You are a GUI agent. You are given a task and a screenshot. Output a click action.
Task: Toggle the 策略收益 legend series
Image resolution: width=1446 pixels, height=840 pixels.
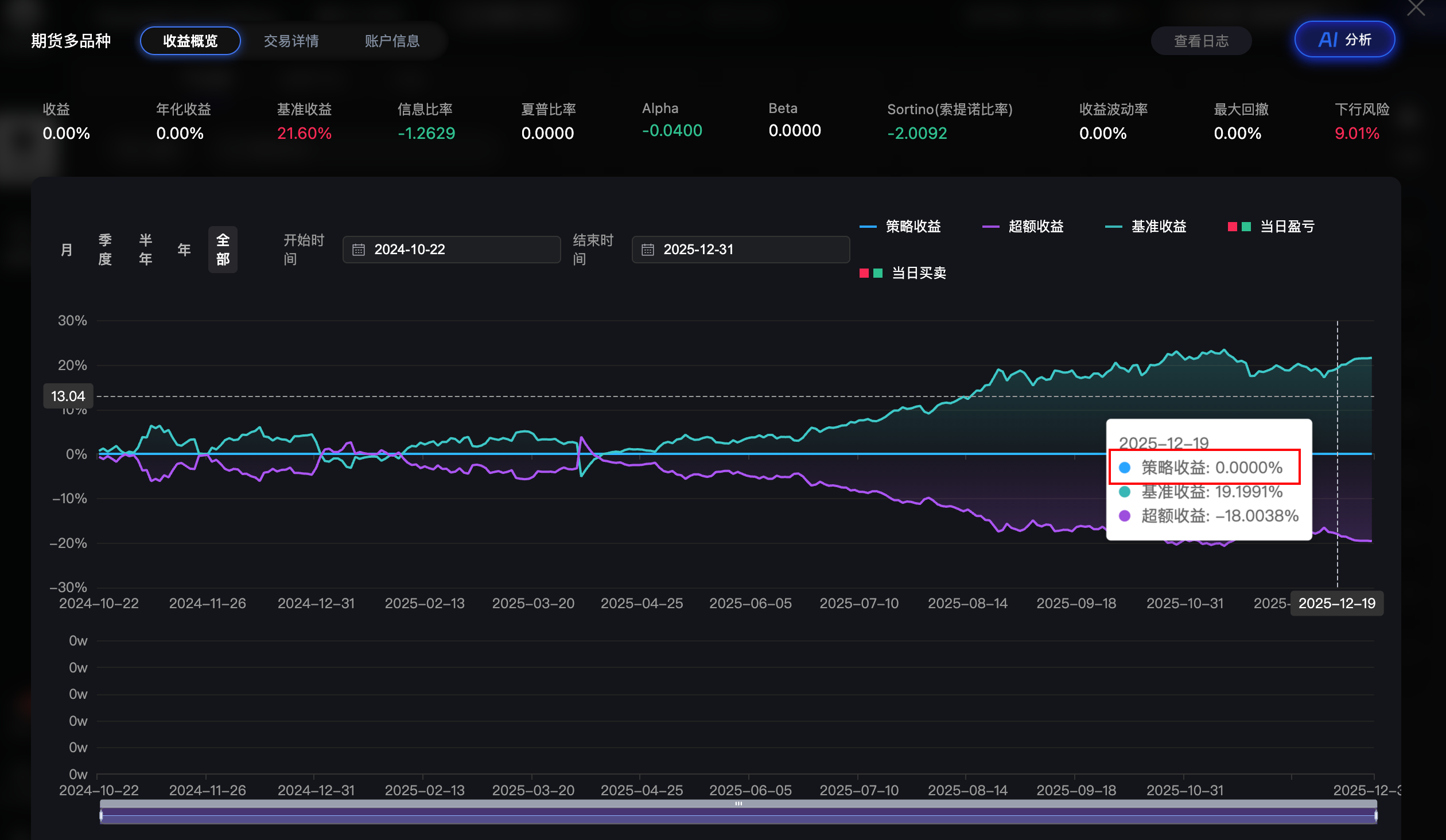[900, 227]
